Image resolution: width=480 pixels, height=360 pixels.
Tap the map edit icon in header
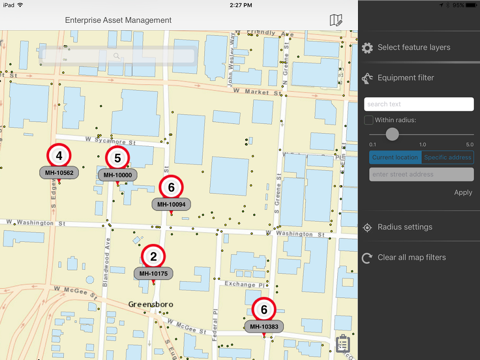336,20
